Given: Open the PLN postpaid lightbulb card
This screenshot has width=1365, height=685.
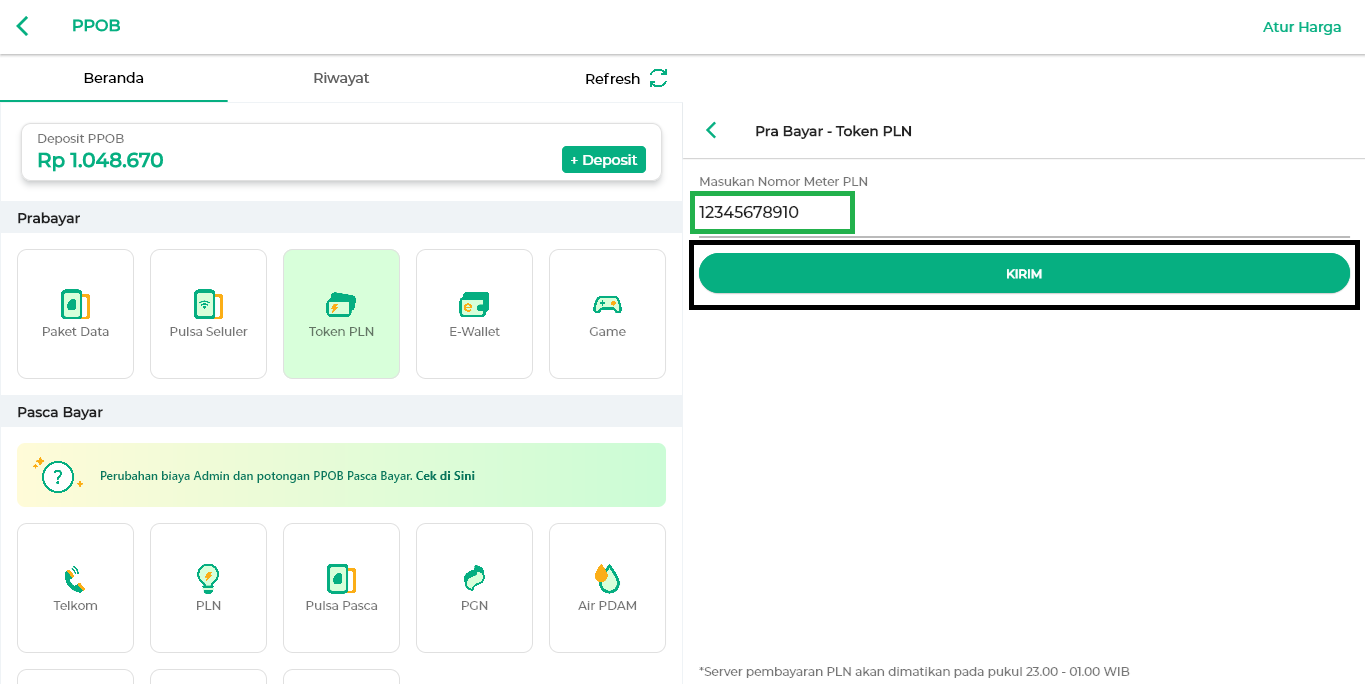Looking at the screenshot, I should tap(208, 588).
